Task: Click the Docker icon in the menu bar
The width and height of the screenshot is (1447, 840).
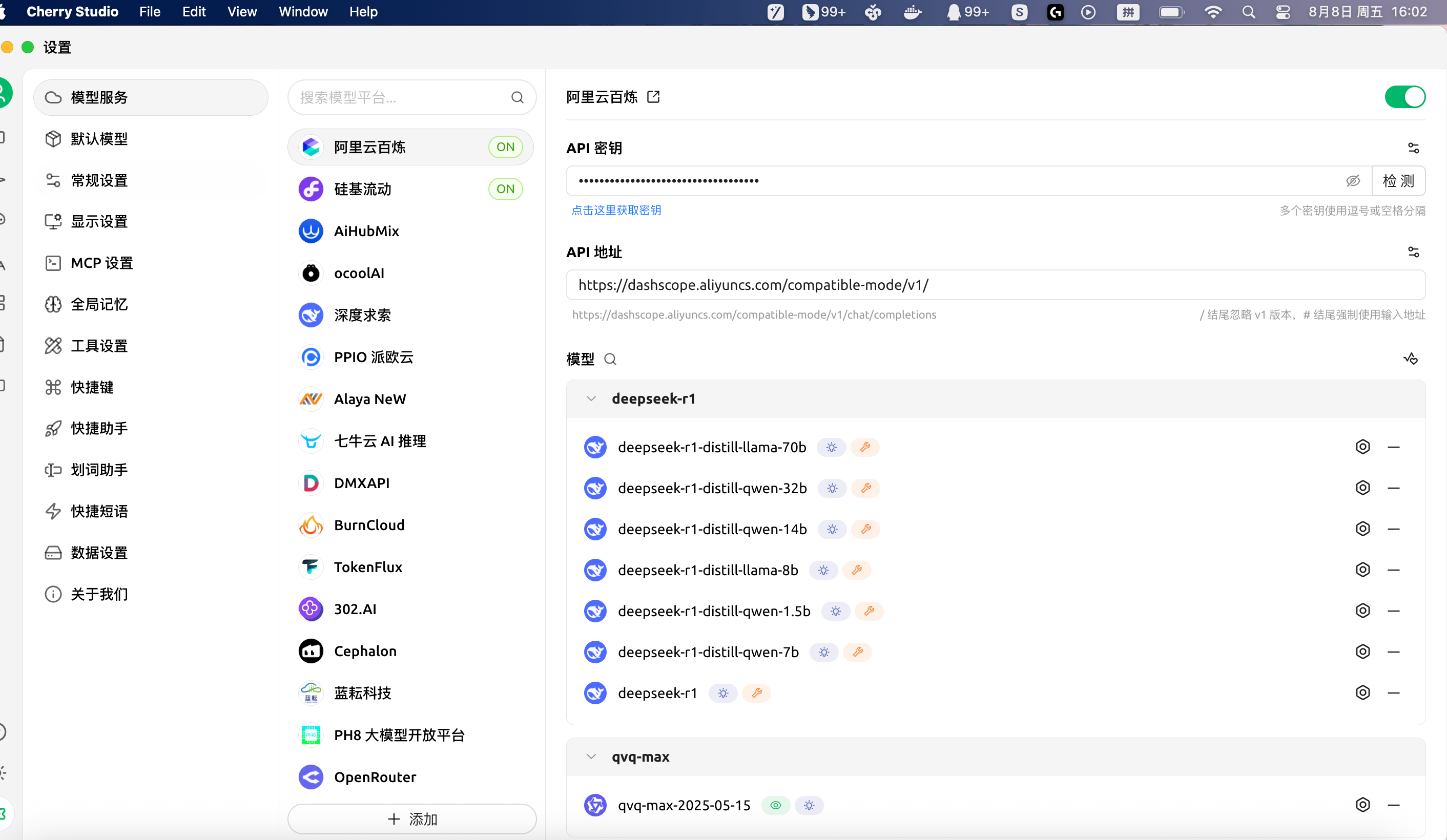Action: [x=912, y=12]
